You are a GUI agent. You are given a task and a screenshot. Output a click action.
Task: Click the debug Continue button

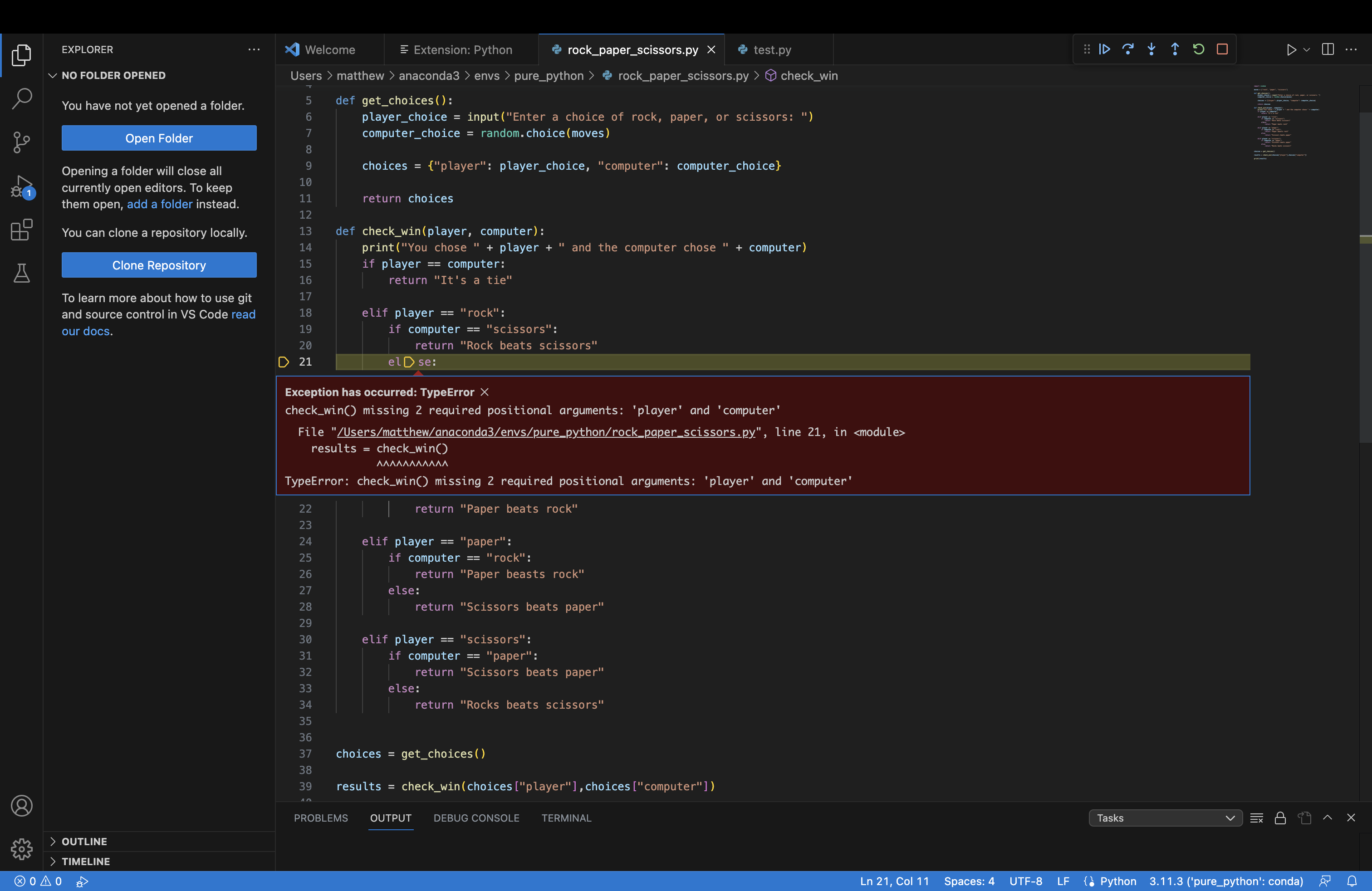click(1104, 49)
